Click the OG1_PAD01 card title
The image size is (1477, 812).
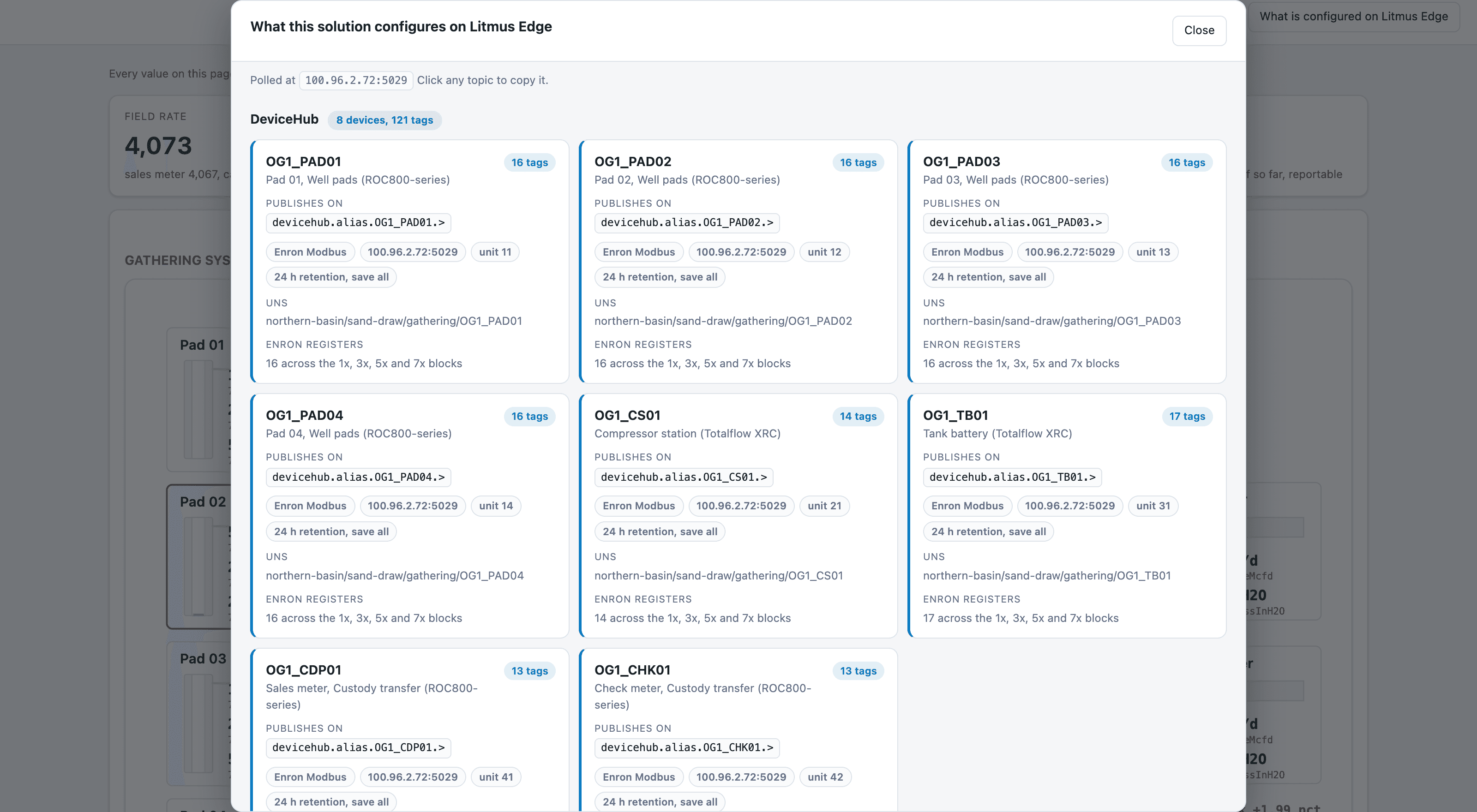(x=303, y=161)
